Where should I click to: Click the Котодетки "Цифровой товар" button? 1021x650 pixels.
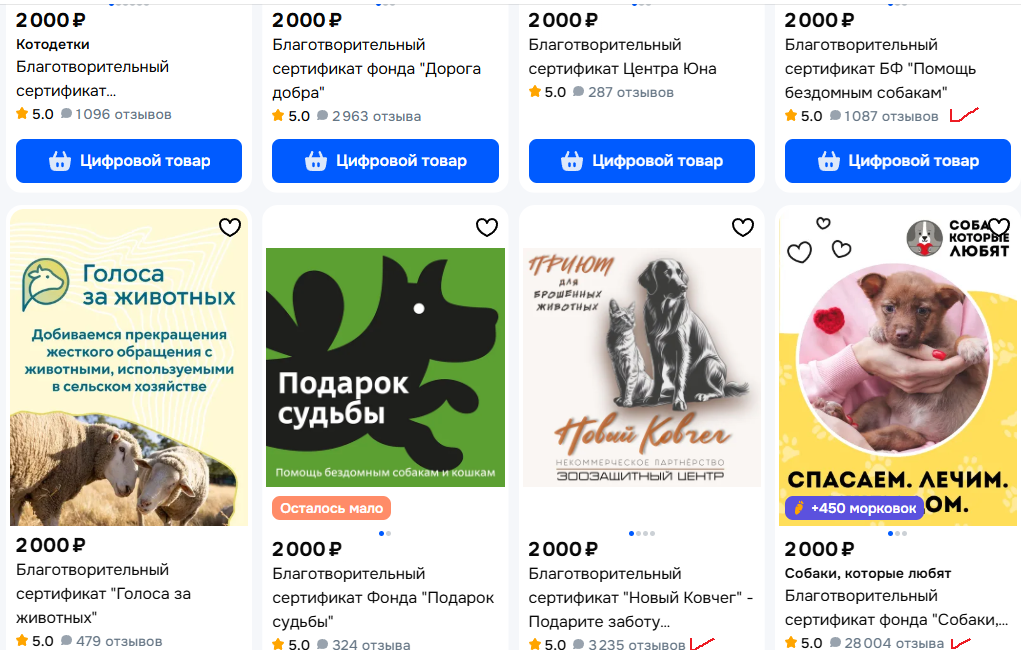click(x=129, y=161)
